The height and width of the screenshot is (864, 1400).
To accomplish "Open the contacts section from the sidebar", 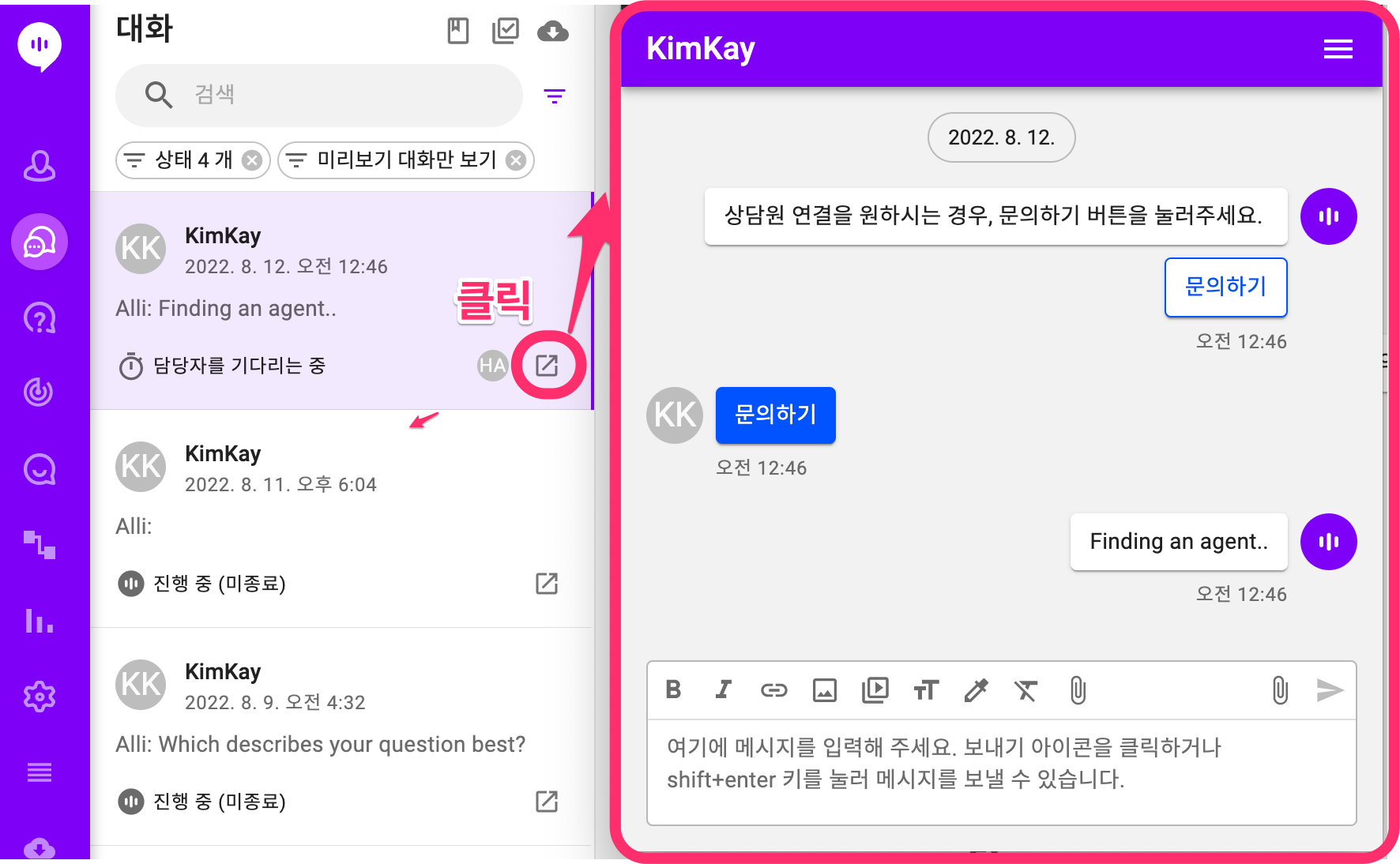I will pyautogui.click(x=40, y=166).
